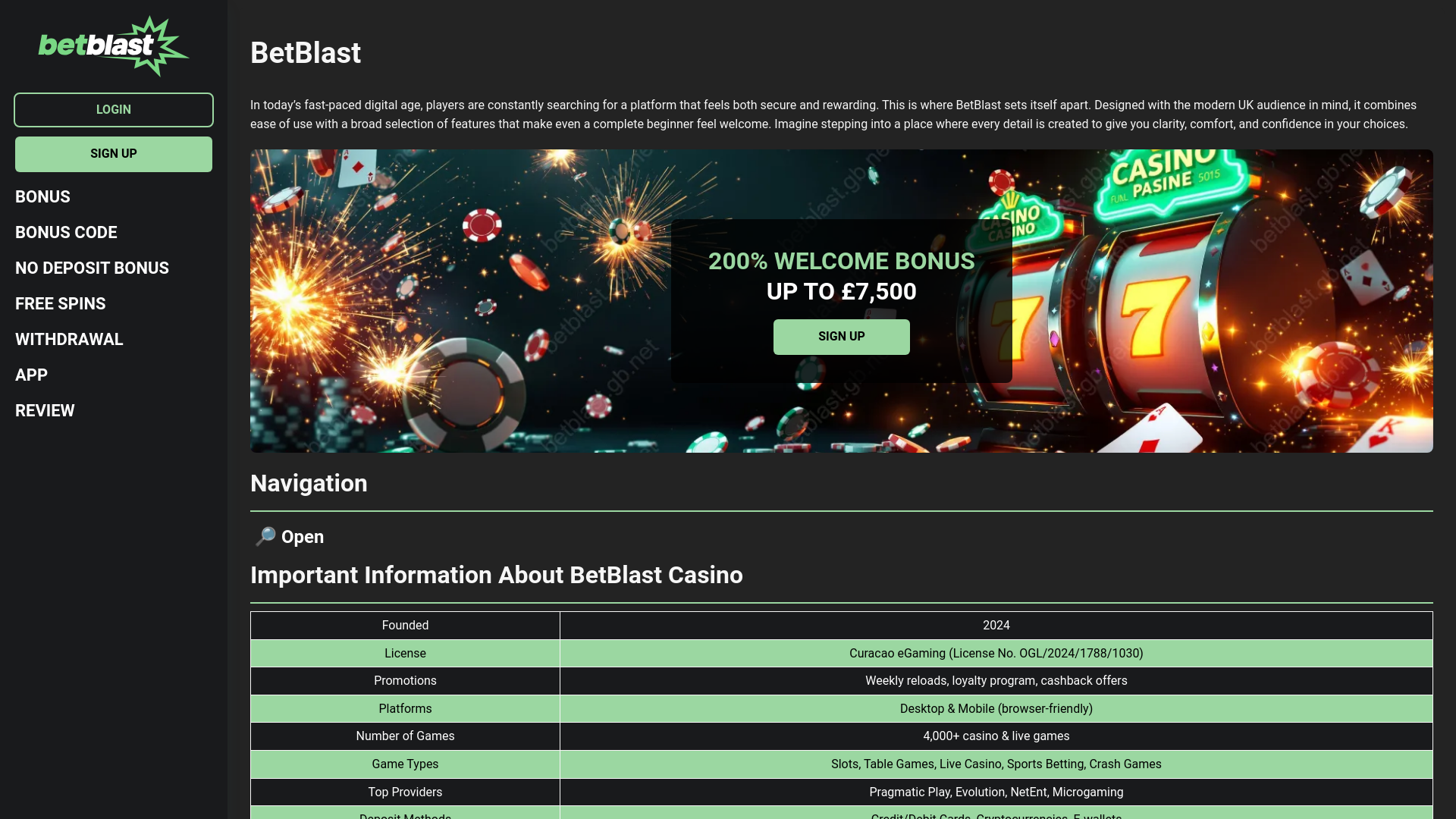
Task: Select the Top Providers table cell
Action: click(x=405, y=792)
